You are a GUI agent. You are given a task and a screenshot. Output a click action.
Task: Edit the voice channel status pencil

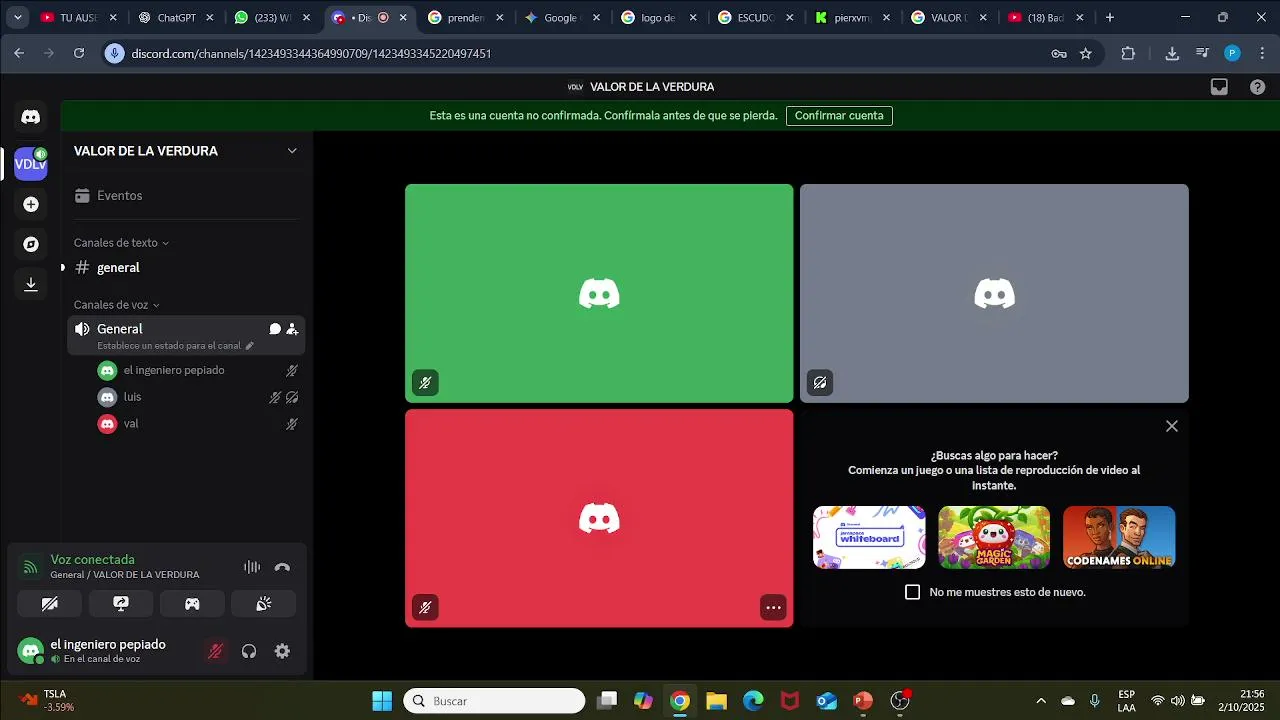coord(250,346)
